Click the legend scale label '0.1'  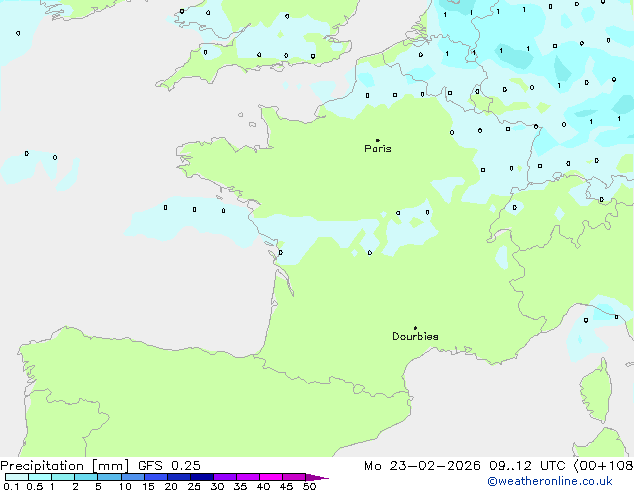click(x=11, y=486)
